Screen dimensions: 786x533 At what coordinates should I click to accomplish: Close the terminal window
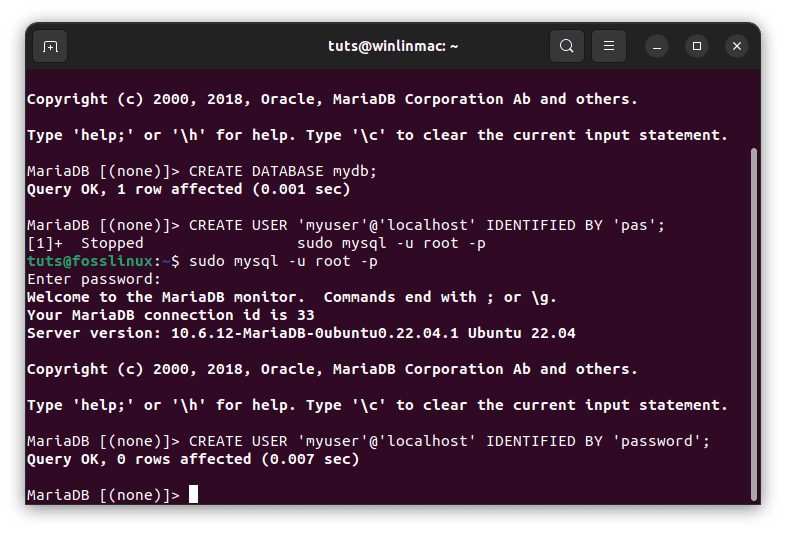[737, 46]
